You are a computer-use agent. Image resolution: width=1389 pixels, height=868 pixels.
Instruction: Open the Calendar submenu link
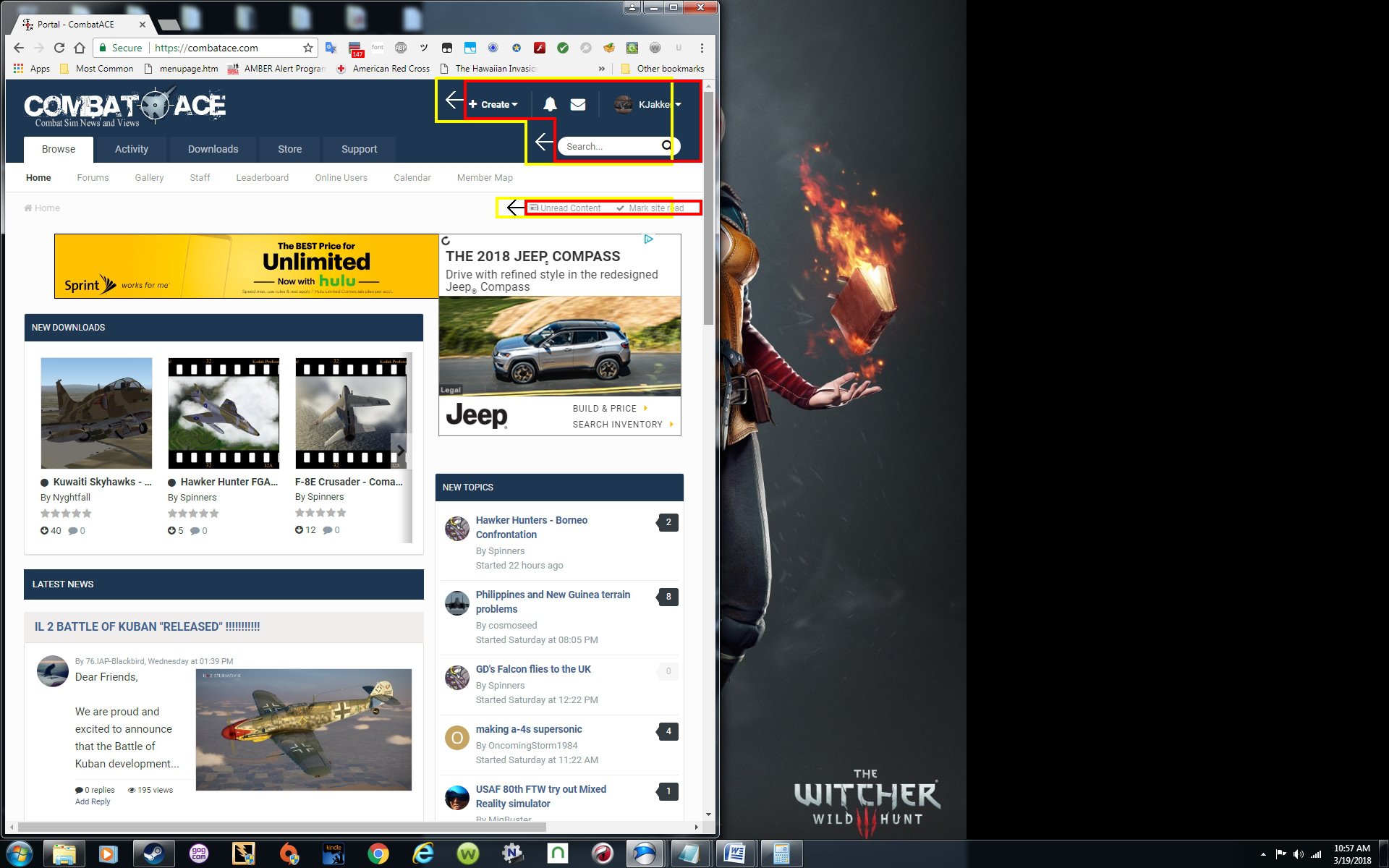click(412, 177)
